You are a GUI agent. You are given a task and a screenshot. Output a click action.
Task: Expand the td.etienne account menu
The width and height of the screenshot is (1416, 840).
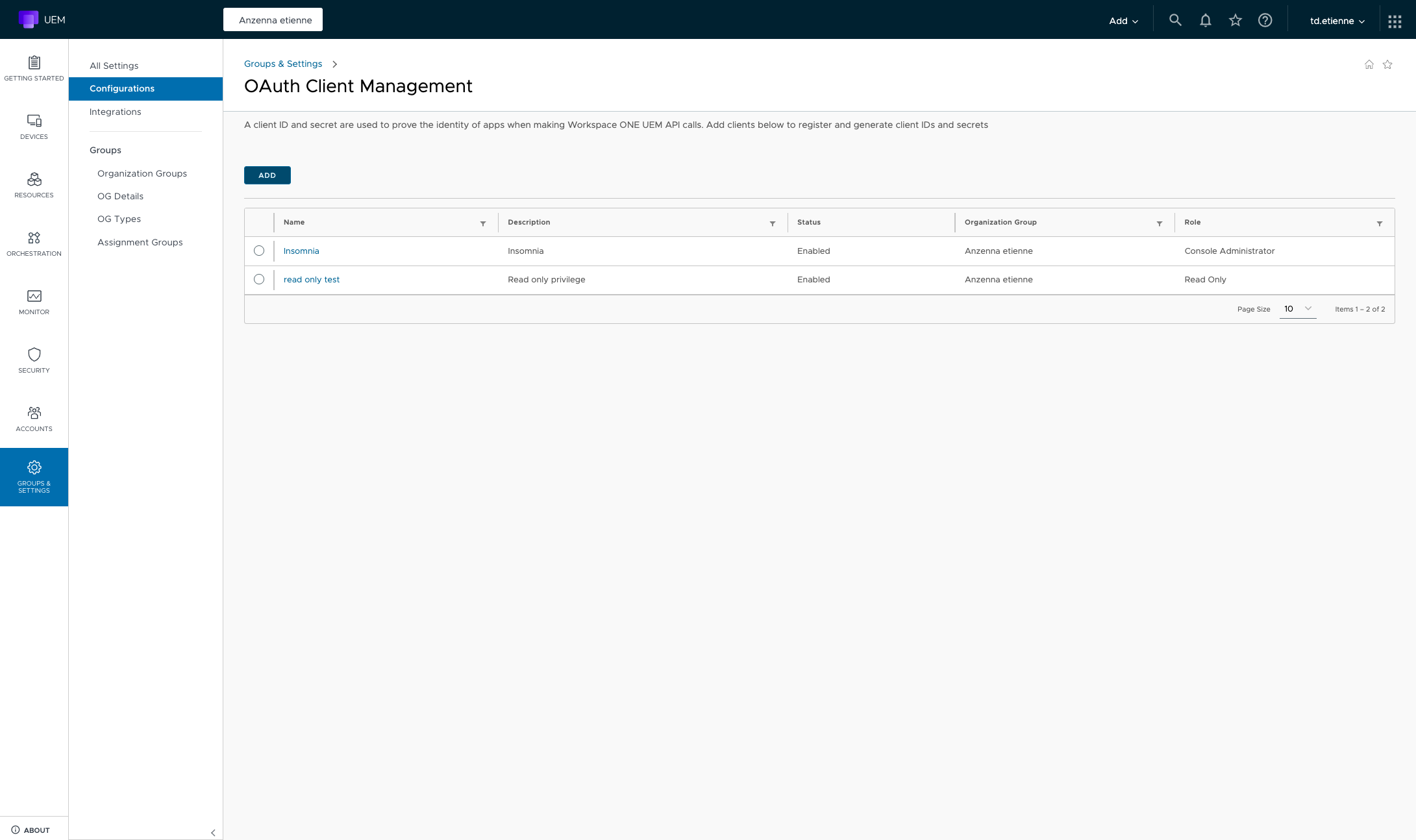[1337, 21]
